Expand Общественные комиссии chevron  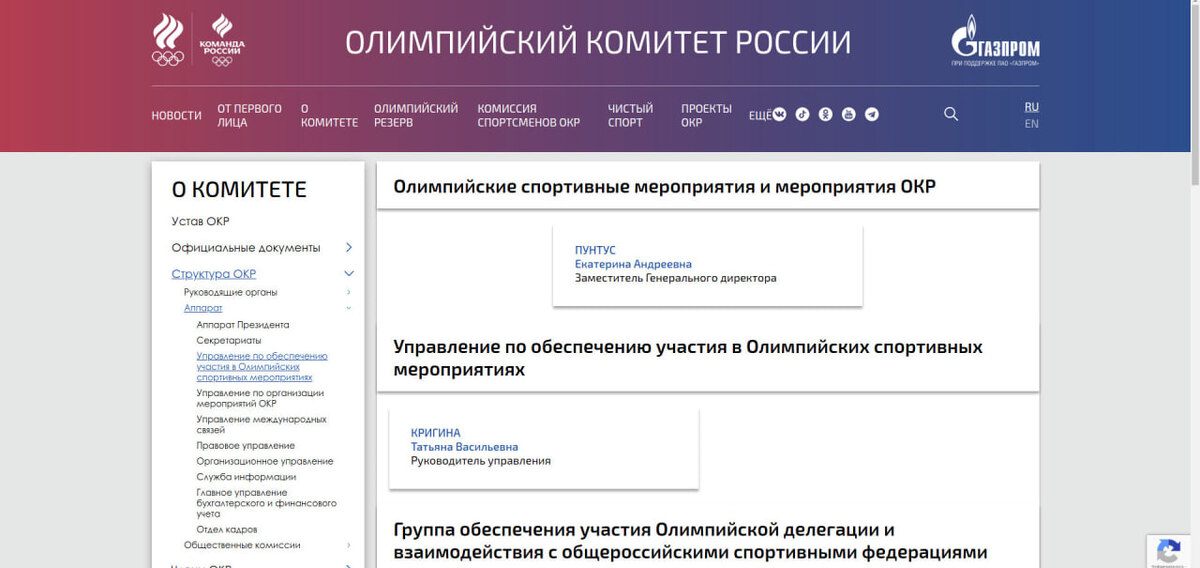pyautogui.click(x=349, y=545)
